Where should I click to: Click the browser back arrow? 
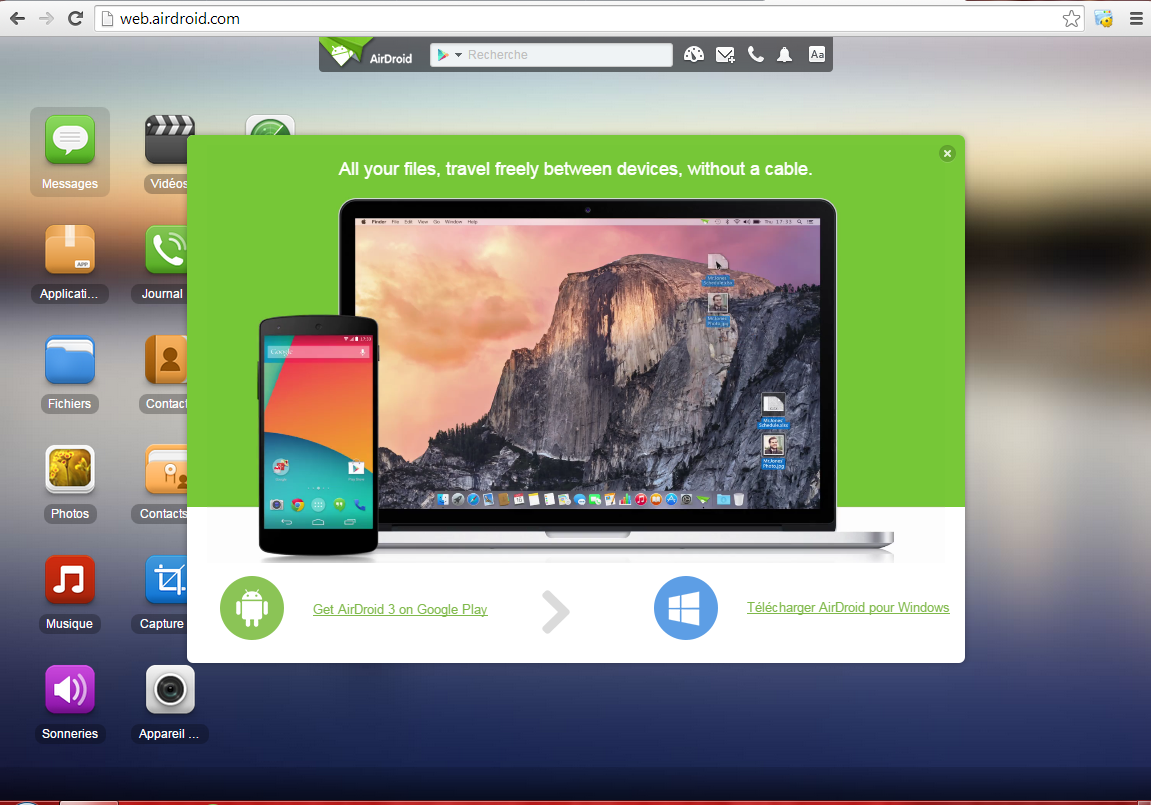[x=18, y=18]
